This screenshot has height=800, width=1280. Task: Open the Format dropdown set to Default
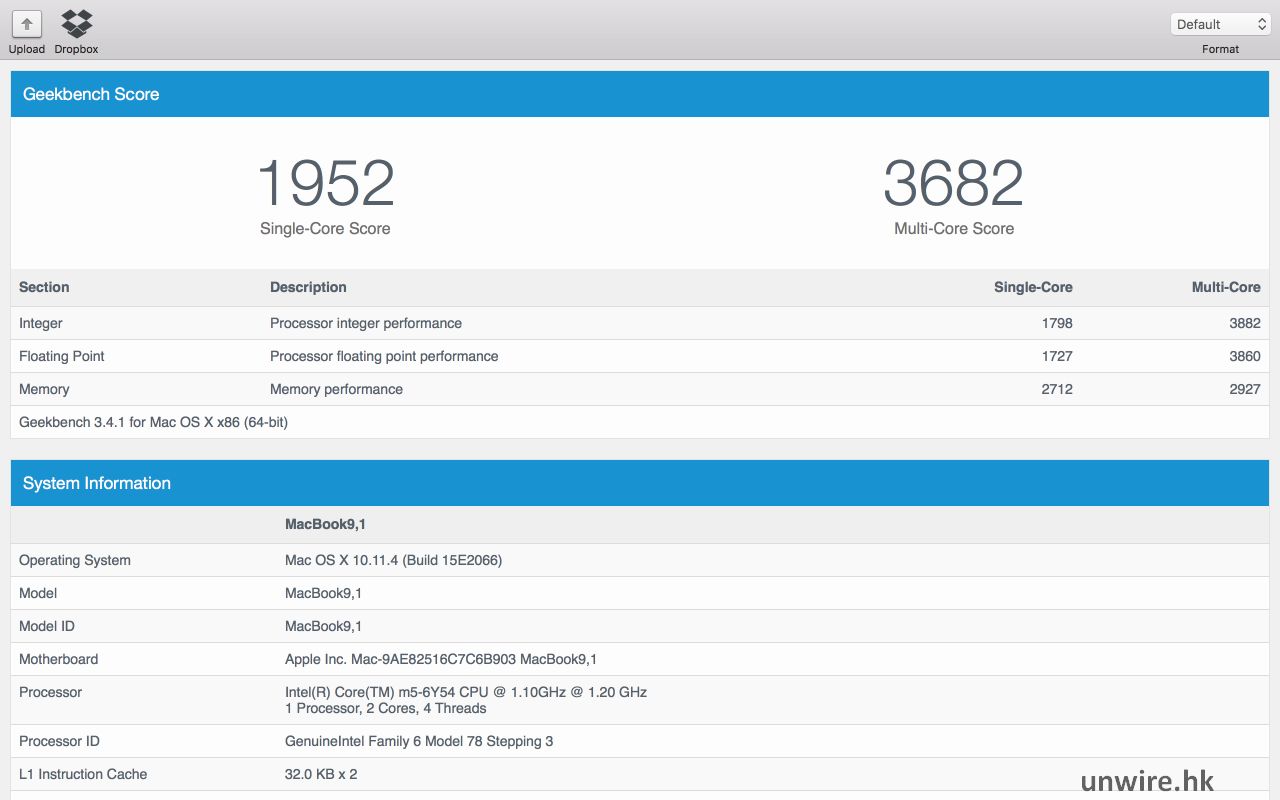tap(1220, 24)
